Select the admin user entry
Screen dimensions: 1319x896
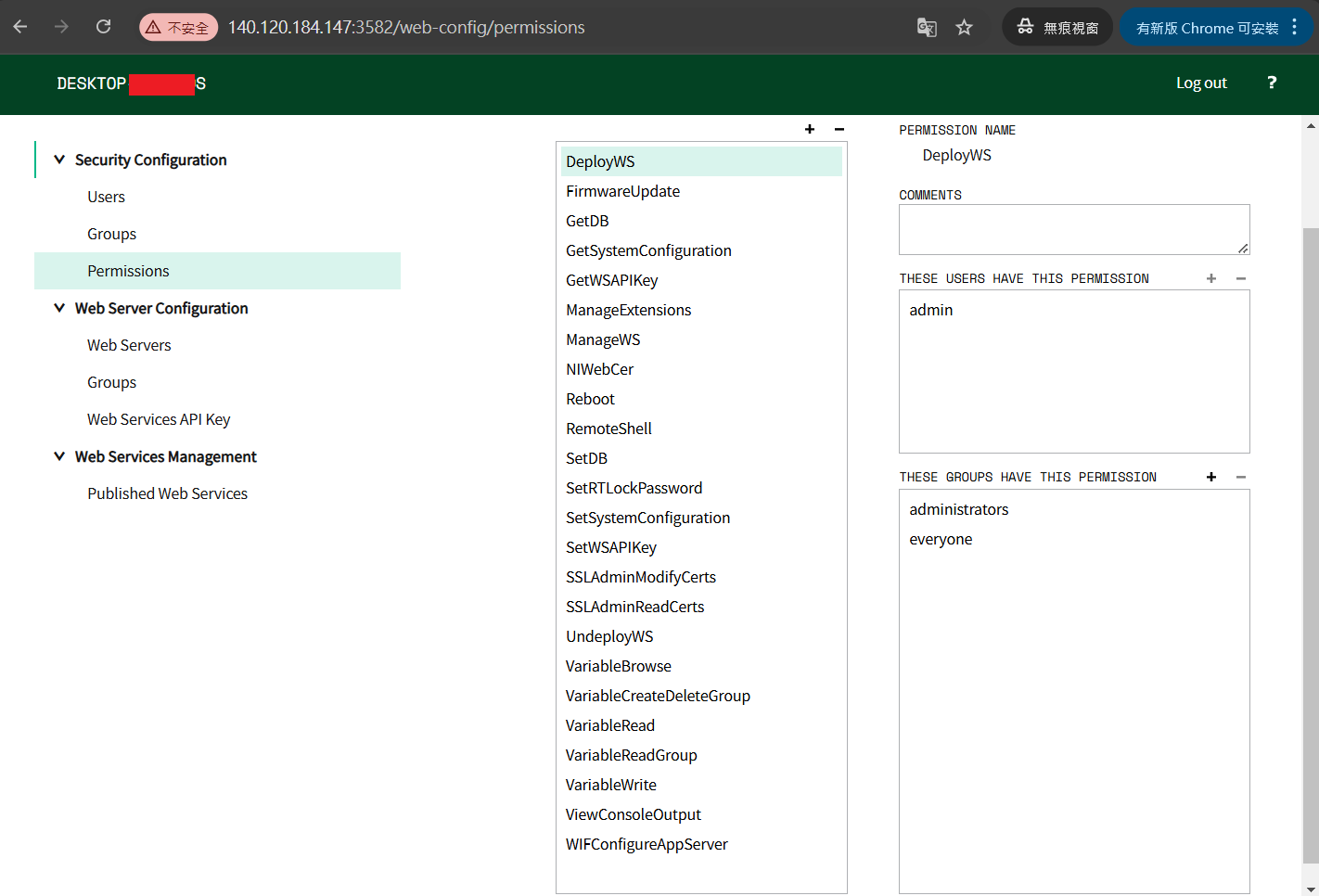(1074, 310)
